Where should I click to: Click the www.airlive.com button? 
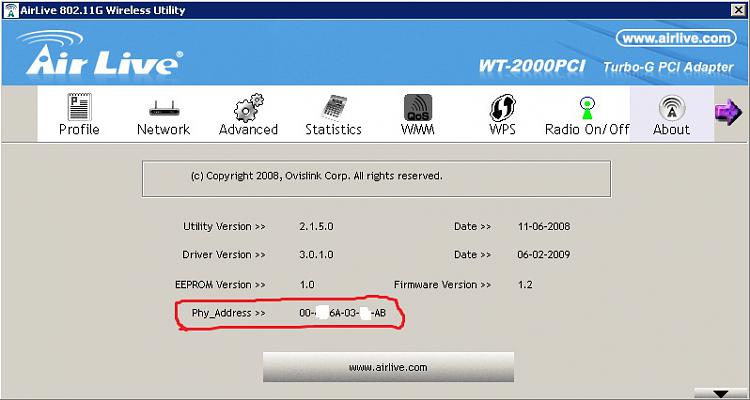pos(388,367)
